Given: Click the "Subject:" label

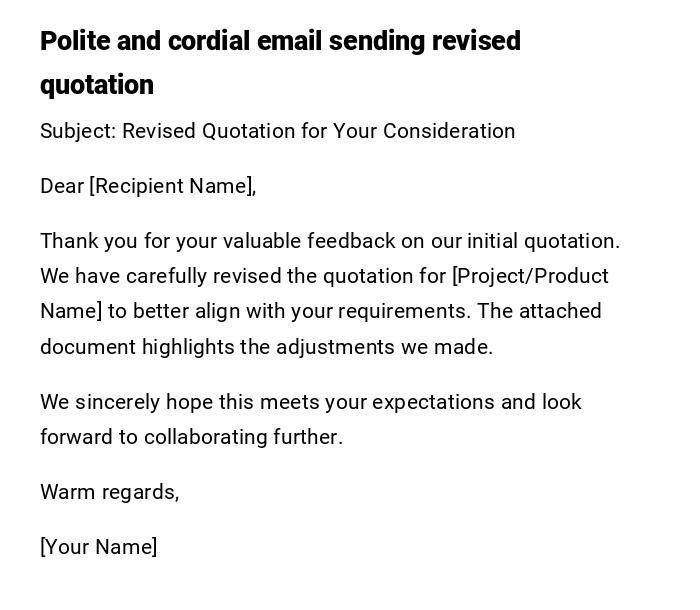Looking at the screenshot, I should 77,131.
